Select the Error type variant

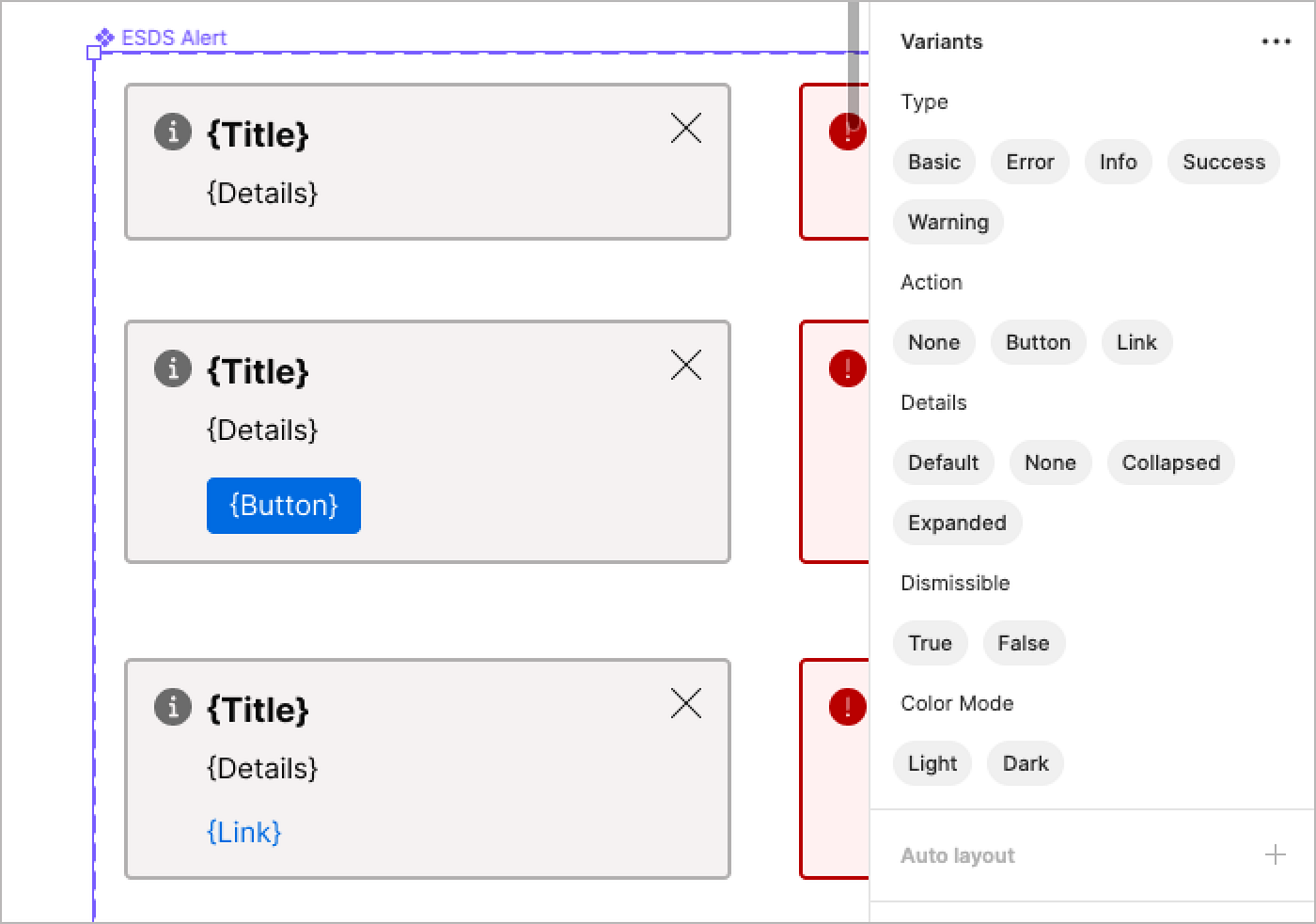point(1029,162)
